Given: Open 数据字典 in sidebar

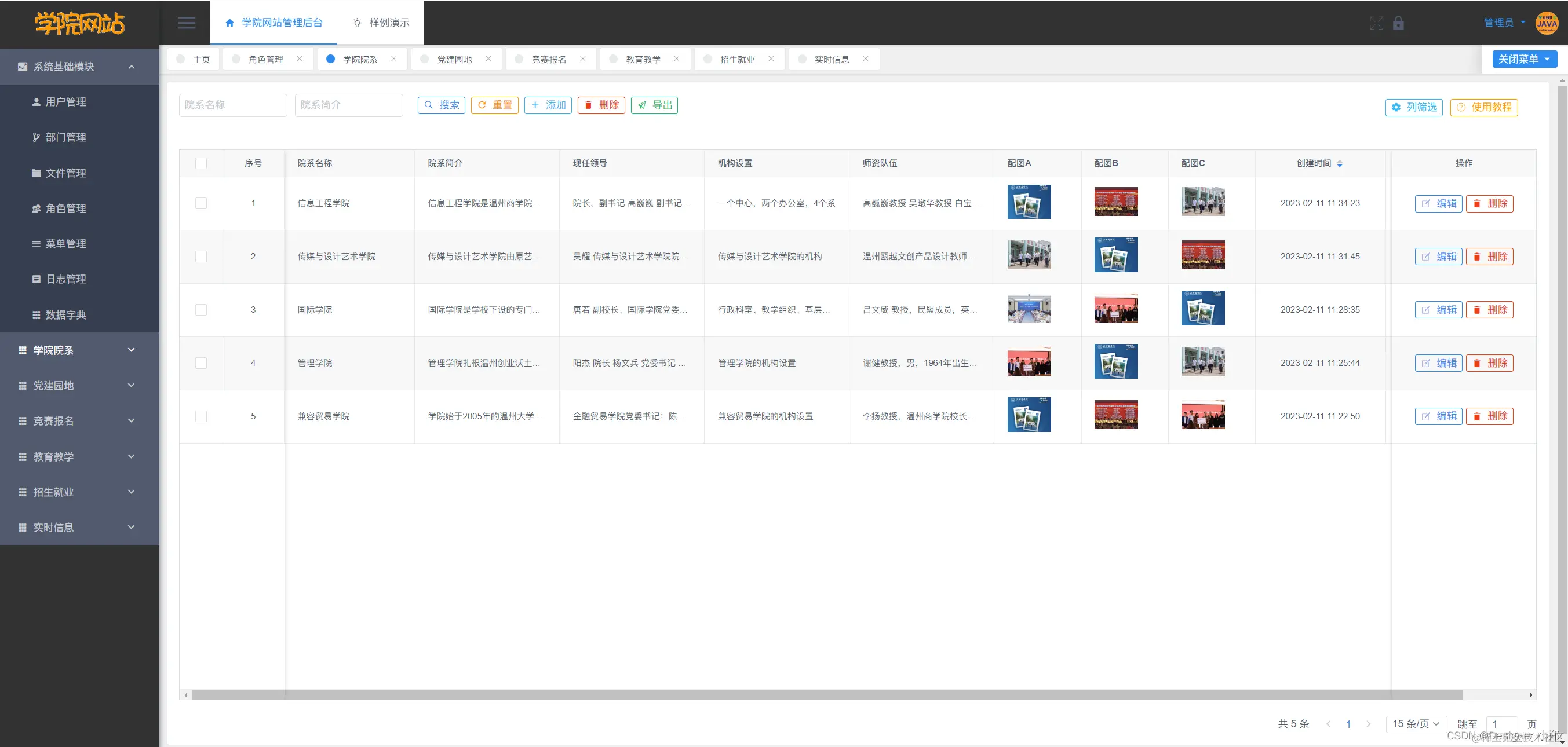Looking at the screenshot, I should 65,314.
